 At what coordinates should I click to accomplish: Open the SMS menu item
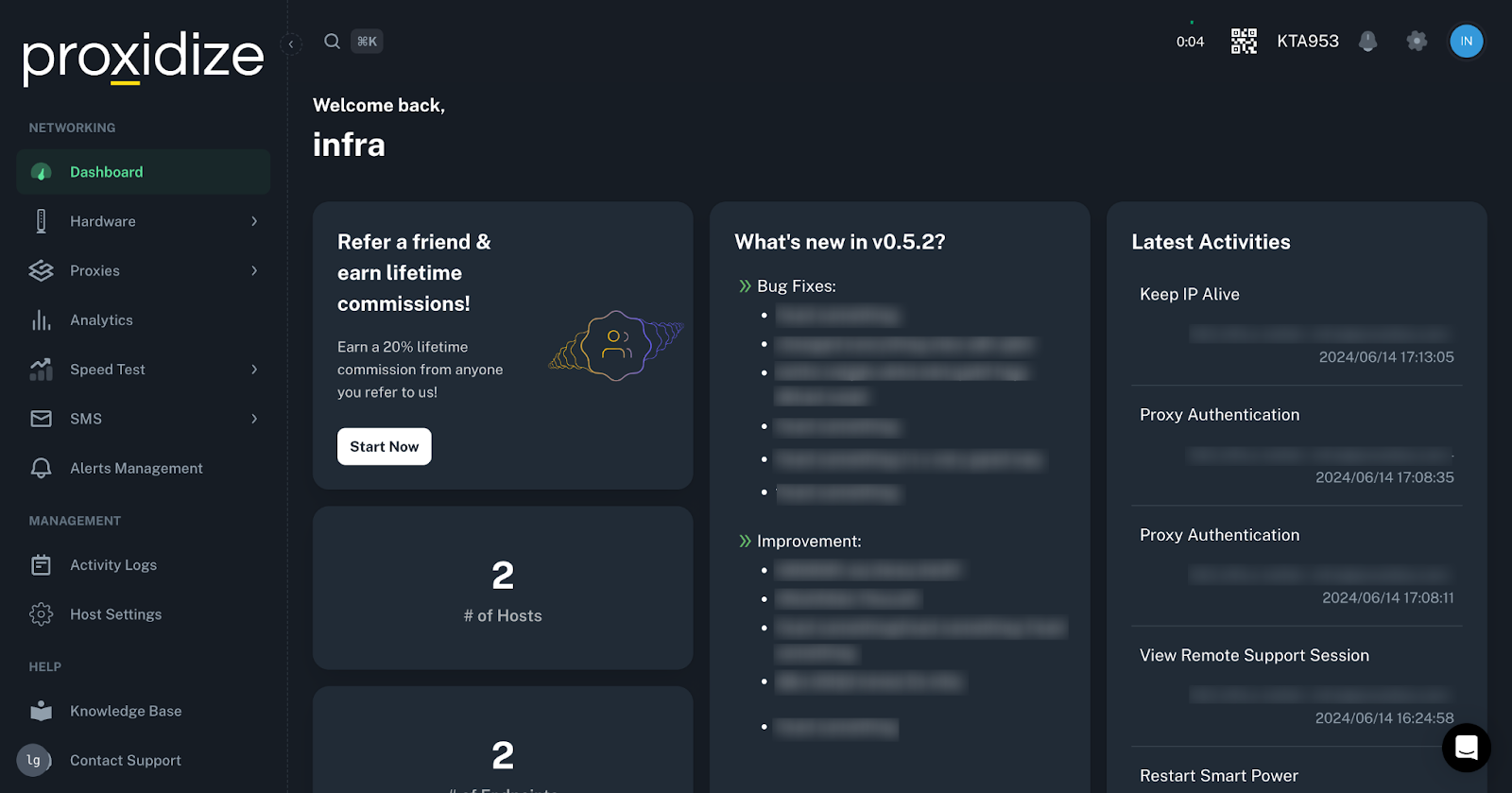click(x=143, y=419)
